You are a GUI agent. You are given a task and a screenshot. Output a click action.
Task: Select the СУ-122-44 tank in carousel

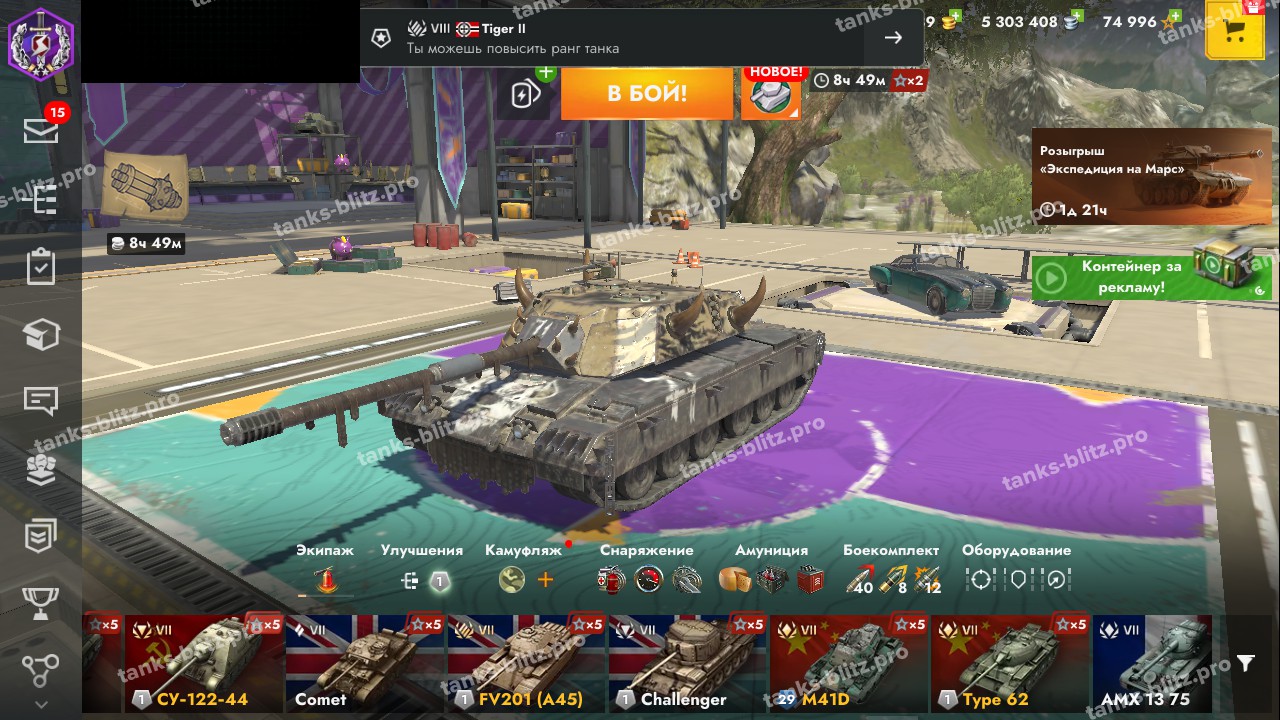(x=204, y=663)
